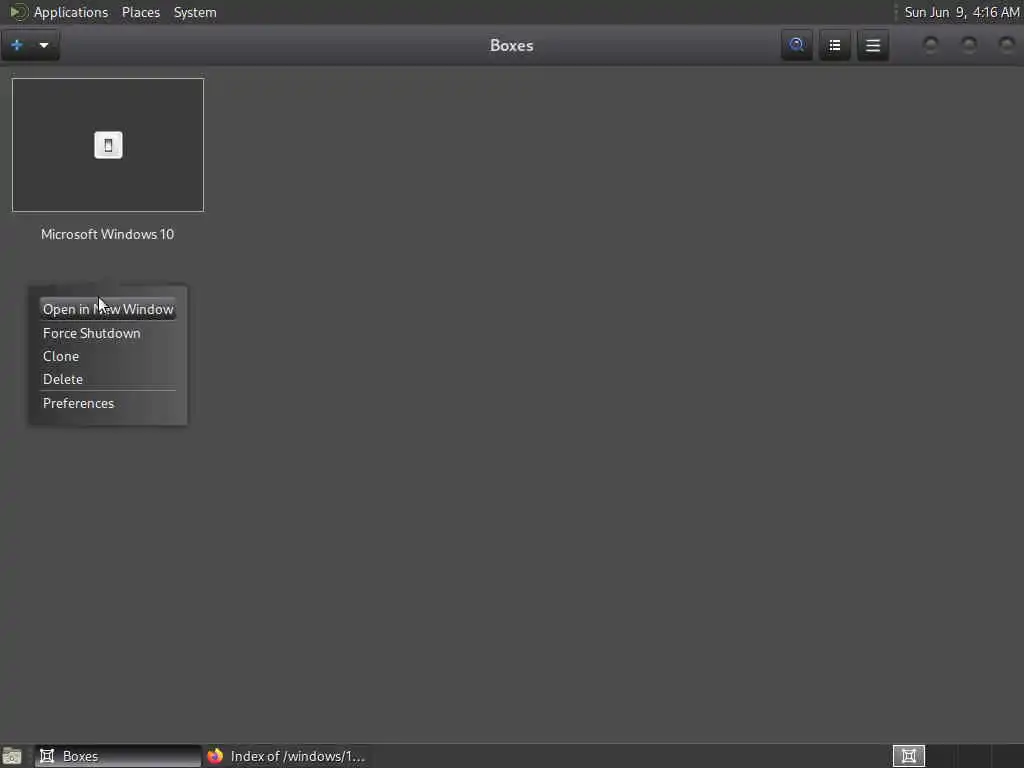
Task: Click the Boxes taskbar button
Action: point(118,756)
